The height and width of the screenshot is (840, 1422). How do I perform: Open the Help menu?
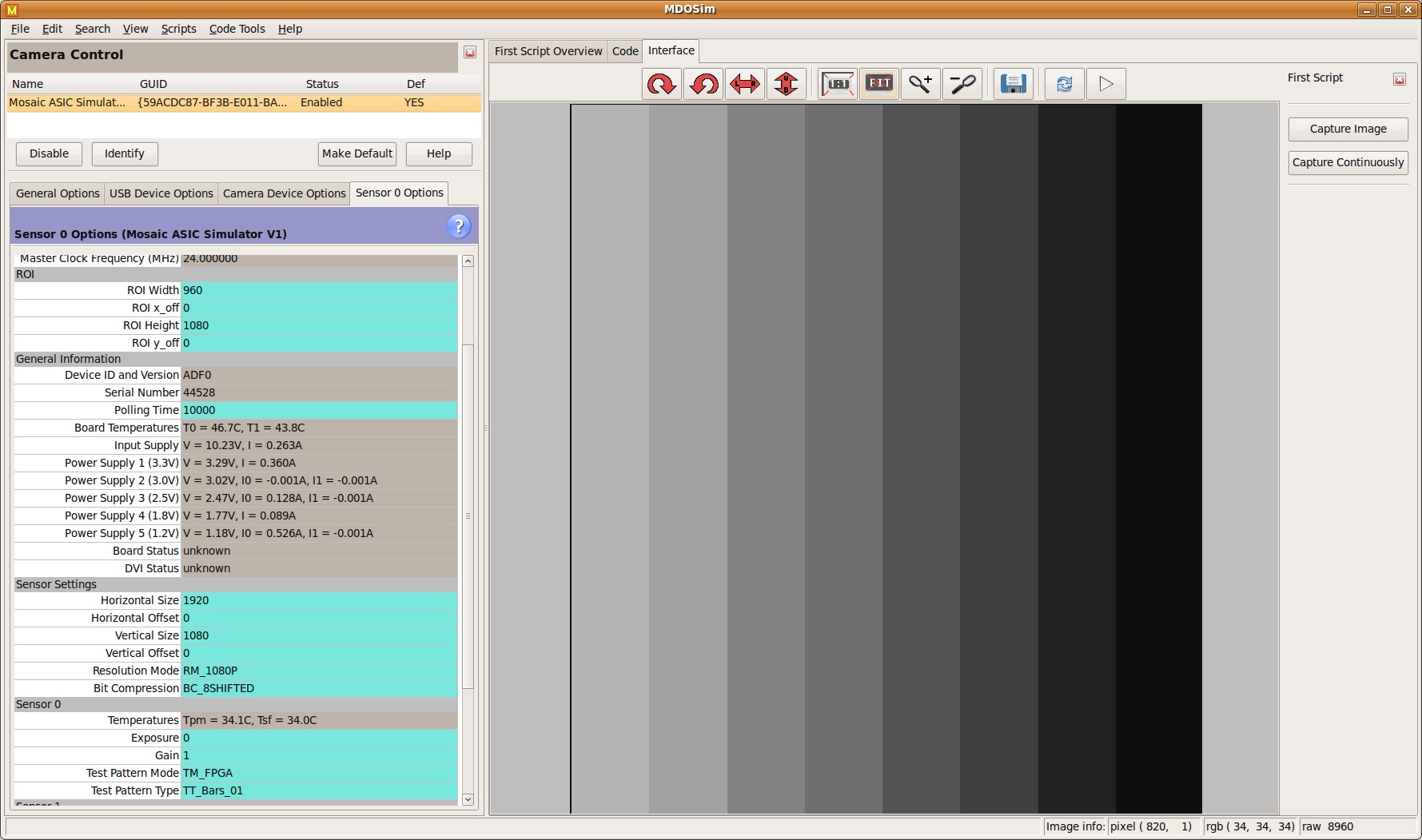click(x=290, y=29)
